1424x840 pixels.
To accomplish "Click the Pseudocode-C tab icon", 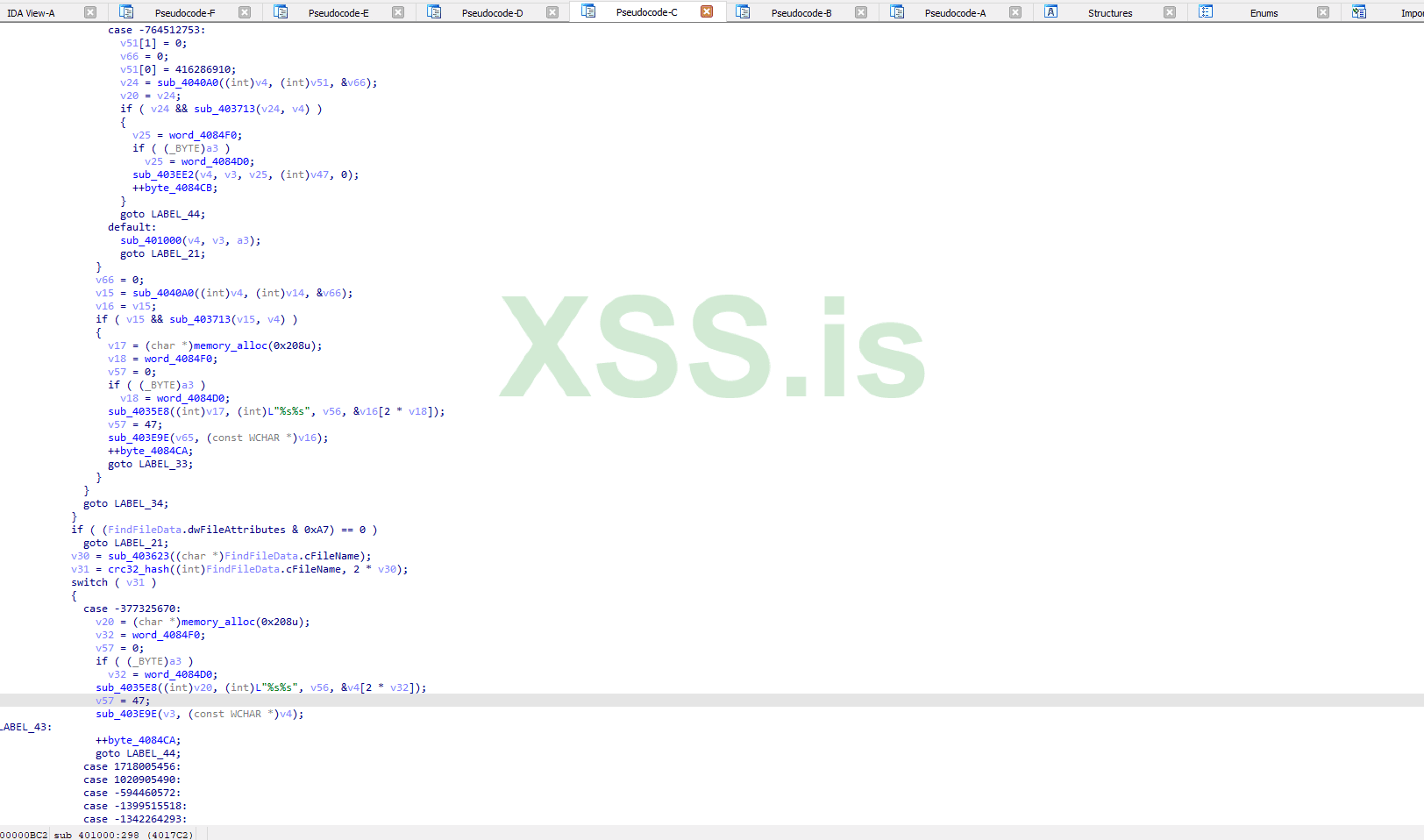I will point(588,11).
